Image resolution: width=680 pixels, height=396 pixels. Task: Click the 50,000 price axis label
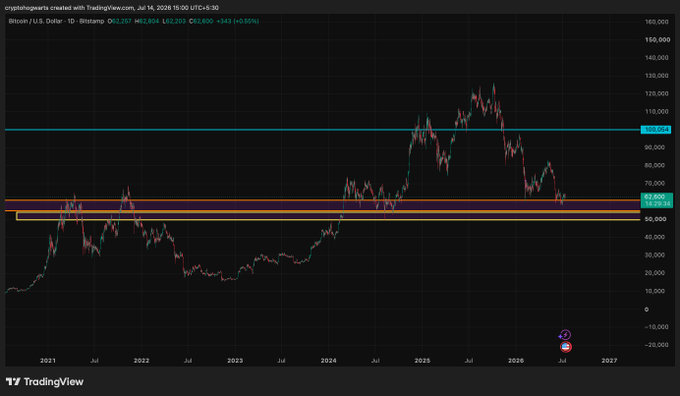(x=655, y=219)
